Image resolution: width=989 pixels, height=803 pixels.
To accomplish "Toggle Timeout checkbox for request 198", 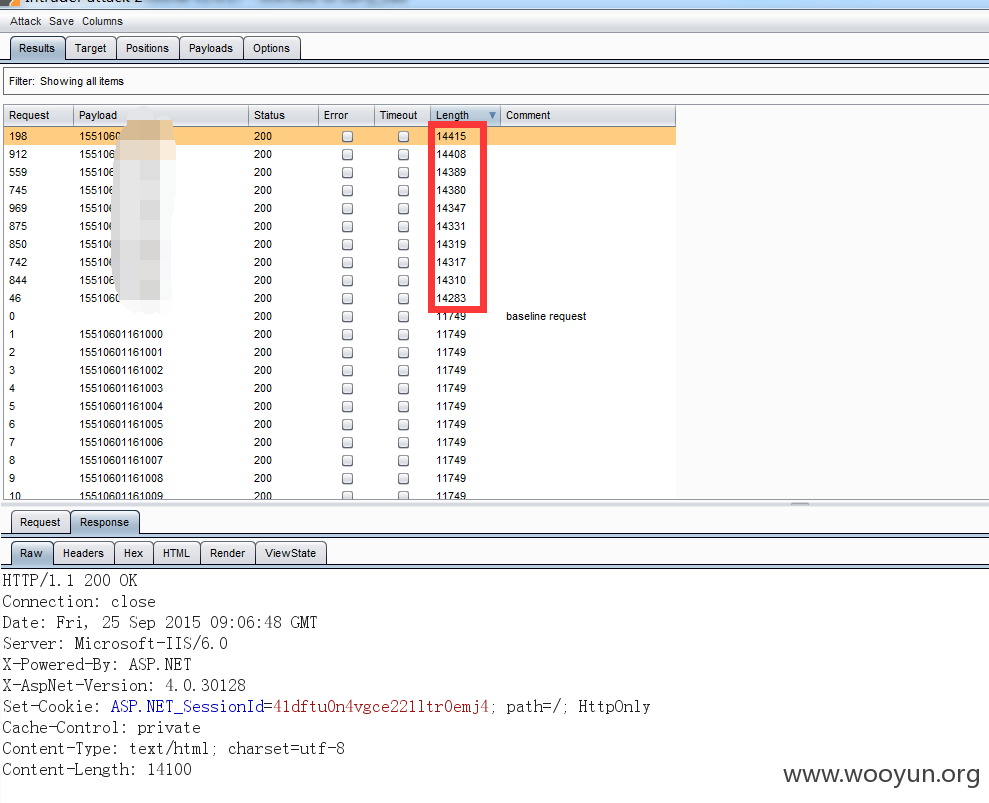I will coord(403,136).
